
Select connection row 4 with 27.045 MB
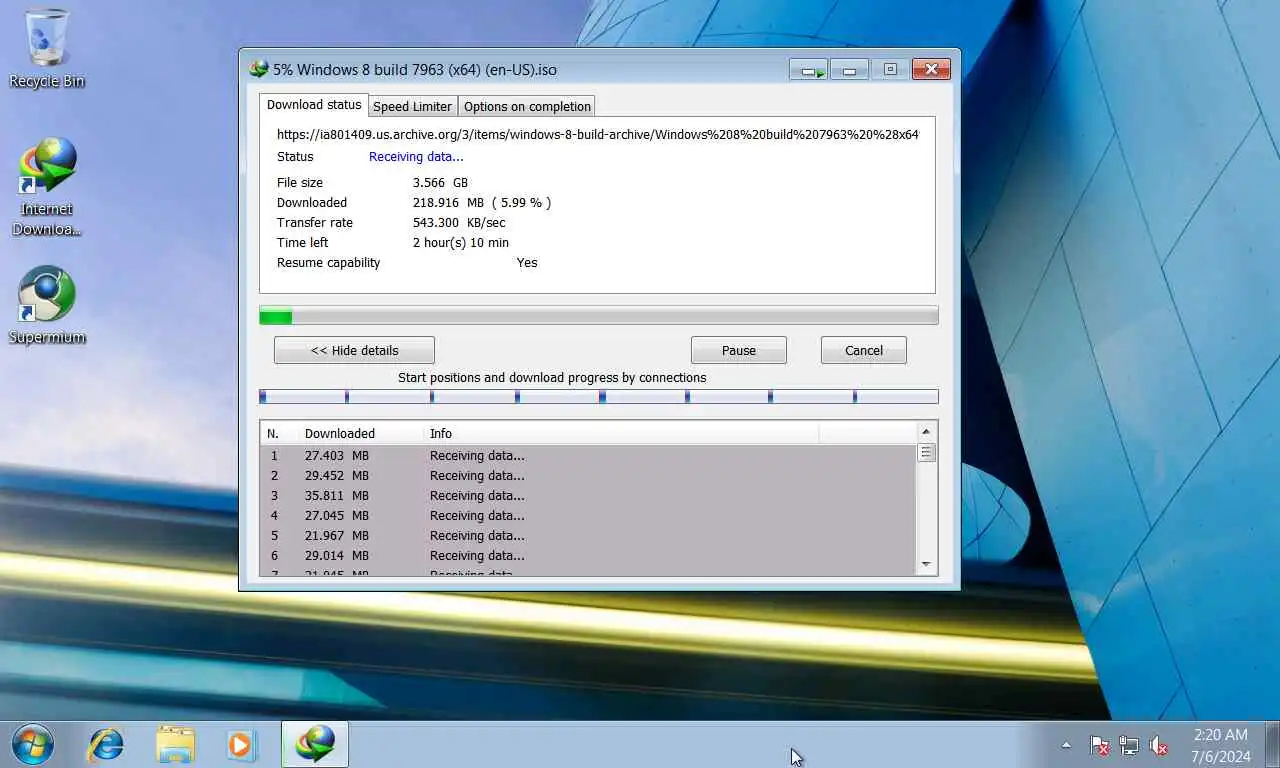pyautogui.click(x=588, y=516)
